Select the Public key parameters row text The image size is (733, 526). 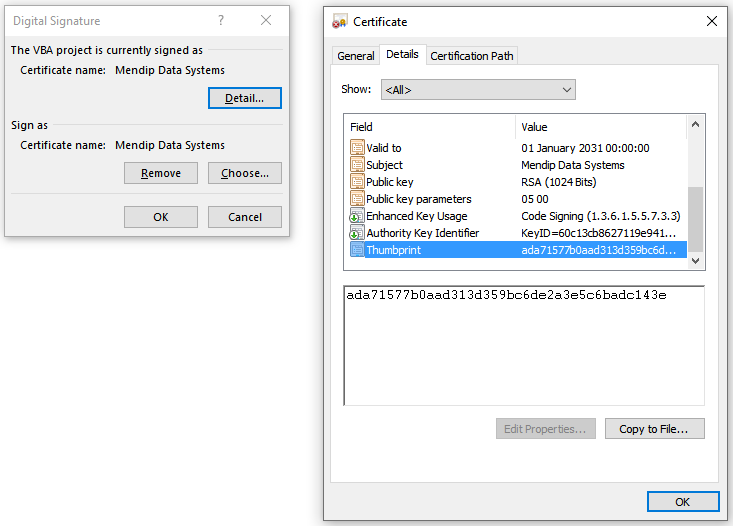pos(419,199)
